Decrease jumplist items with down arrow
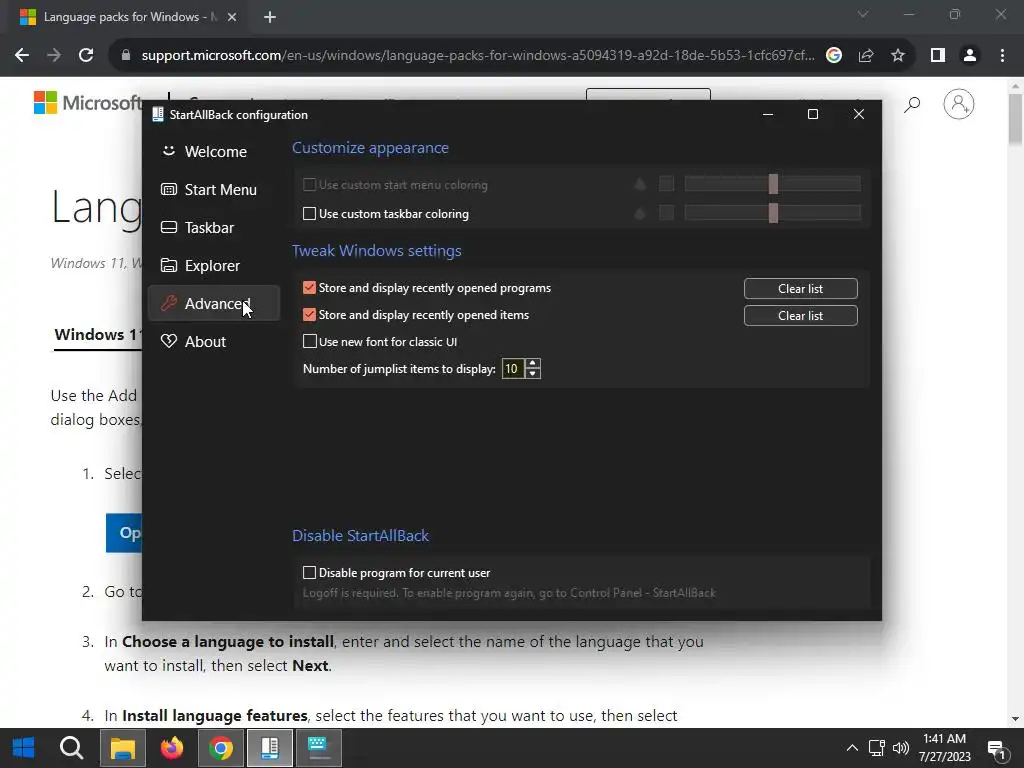Screen dimensions: 1024x768 (533, 374)
